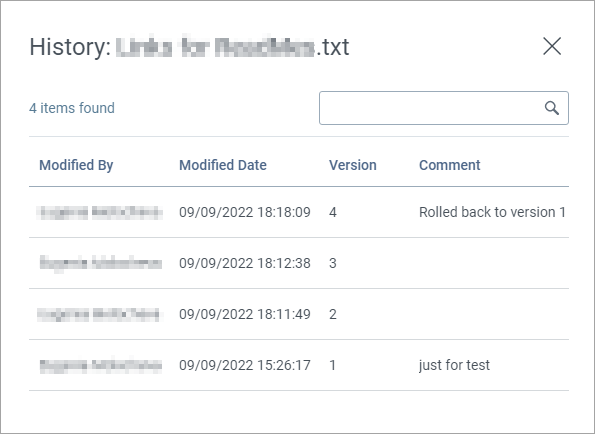This screenshot has width=595, height=434.
Task: Select the version 3 history row
Action: [x=299, y=263]
